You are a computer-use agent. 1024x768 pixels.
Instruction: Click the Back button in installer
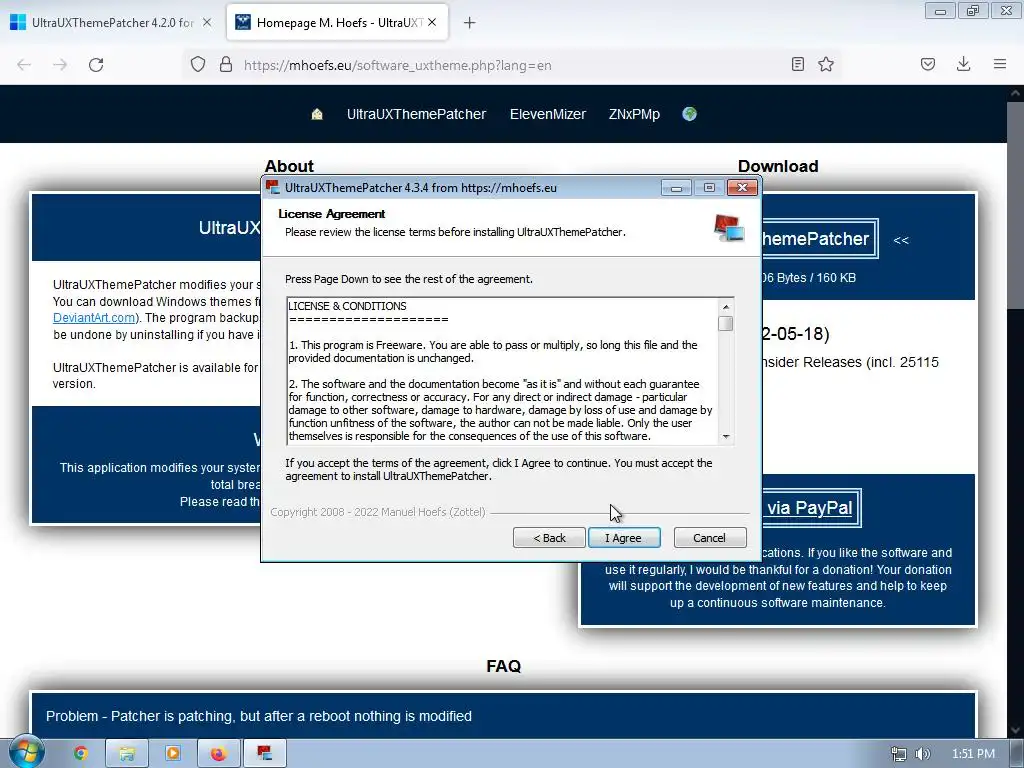(x=549, y=537)
